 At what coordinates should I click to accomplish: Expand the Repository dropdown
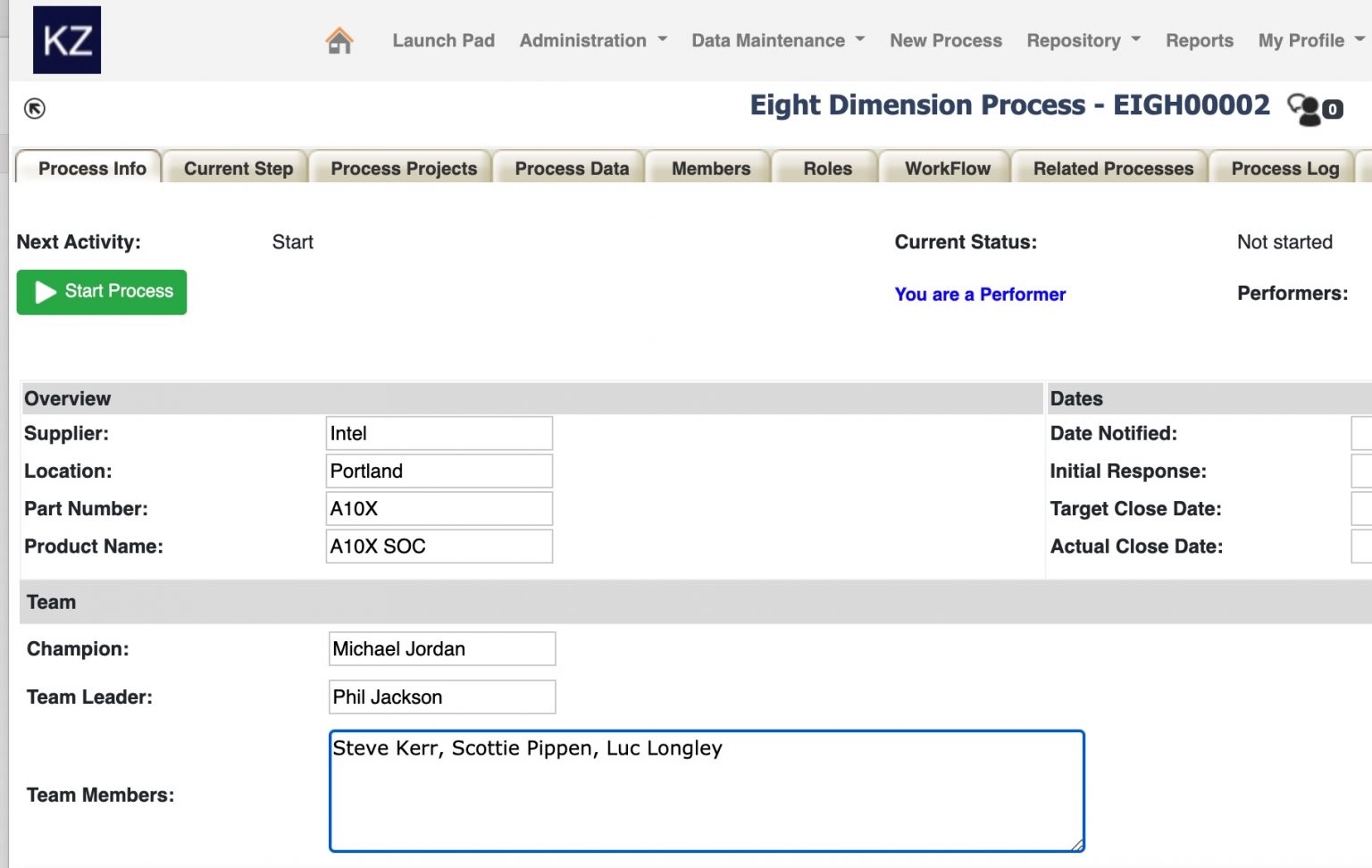1082,40
